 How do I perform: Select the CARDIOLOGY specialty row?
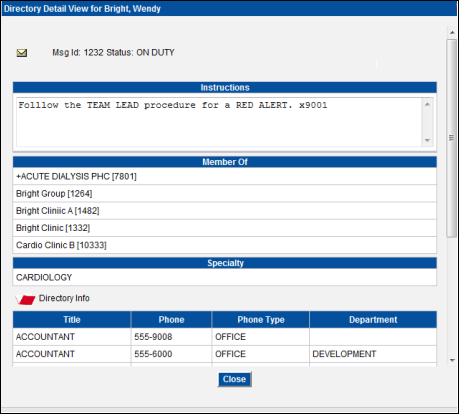pyautogui.click(x=225, y=277)
